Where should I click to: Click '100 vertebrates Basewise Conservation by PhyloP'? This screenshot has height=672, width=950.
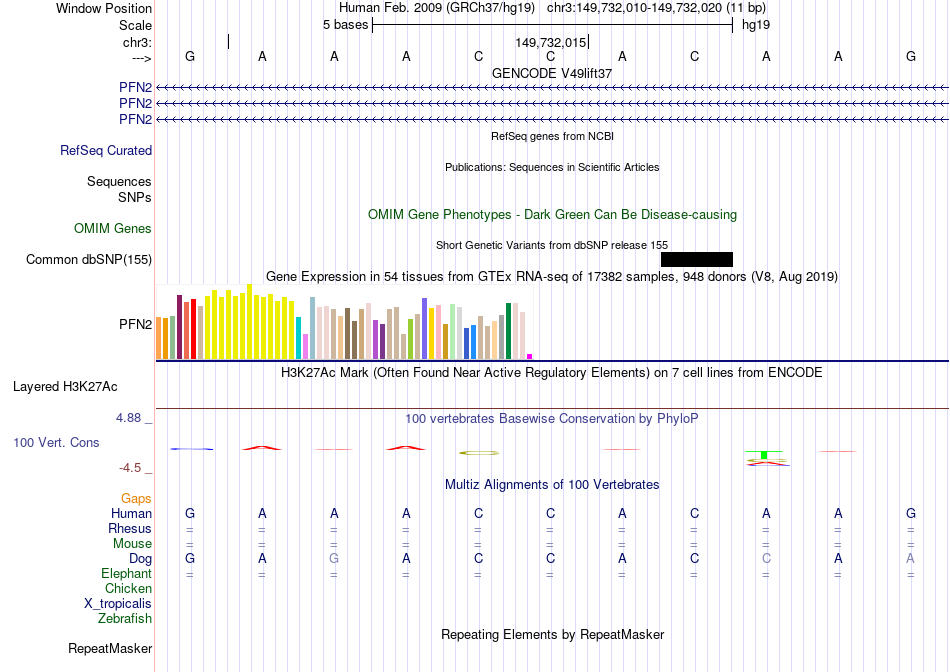552,419
